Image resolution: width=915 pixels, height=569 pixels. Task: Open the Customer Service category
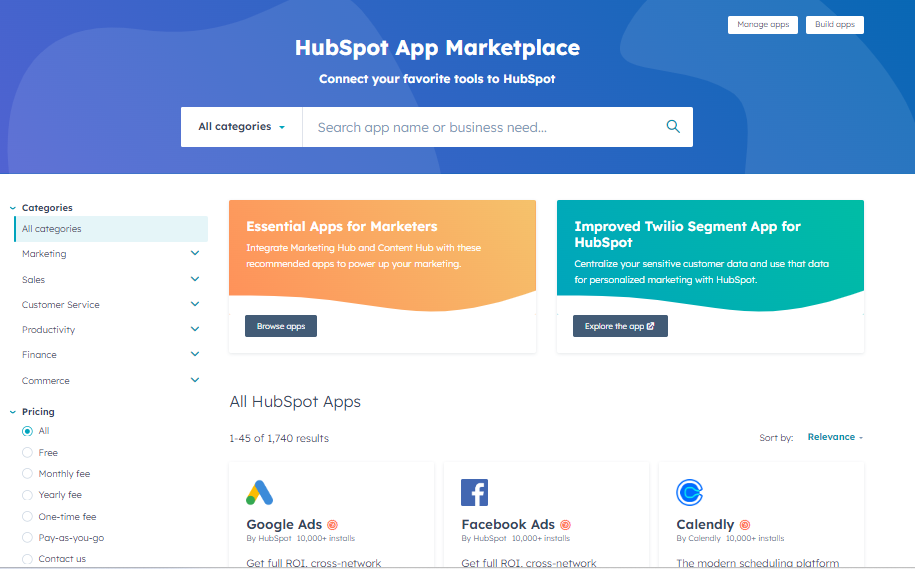[61, 305]
